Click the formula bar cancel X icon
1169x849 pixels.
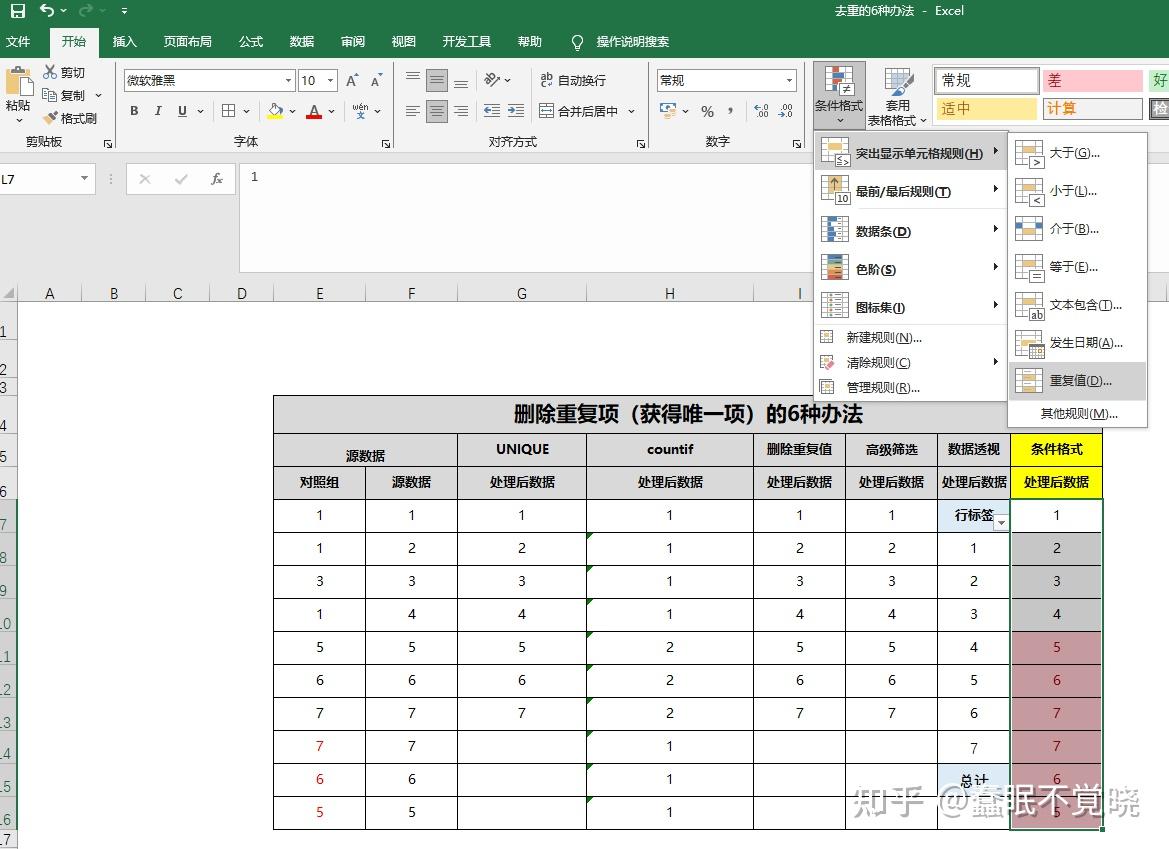point(145,179)
